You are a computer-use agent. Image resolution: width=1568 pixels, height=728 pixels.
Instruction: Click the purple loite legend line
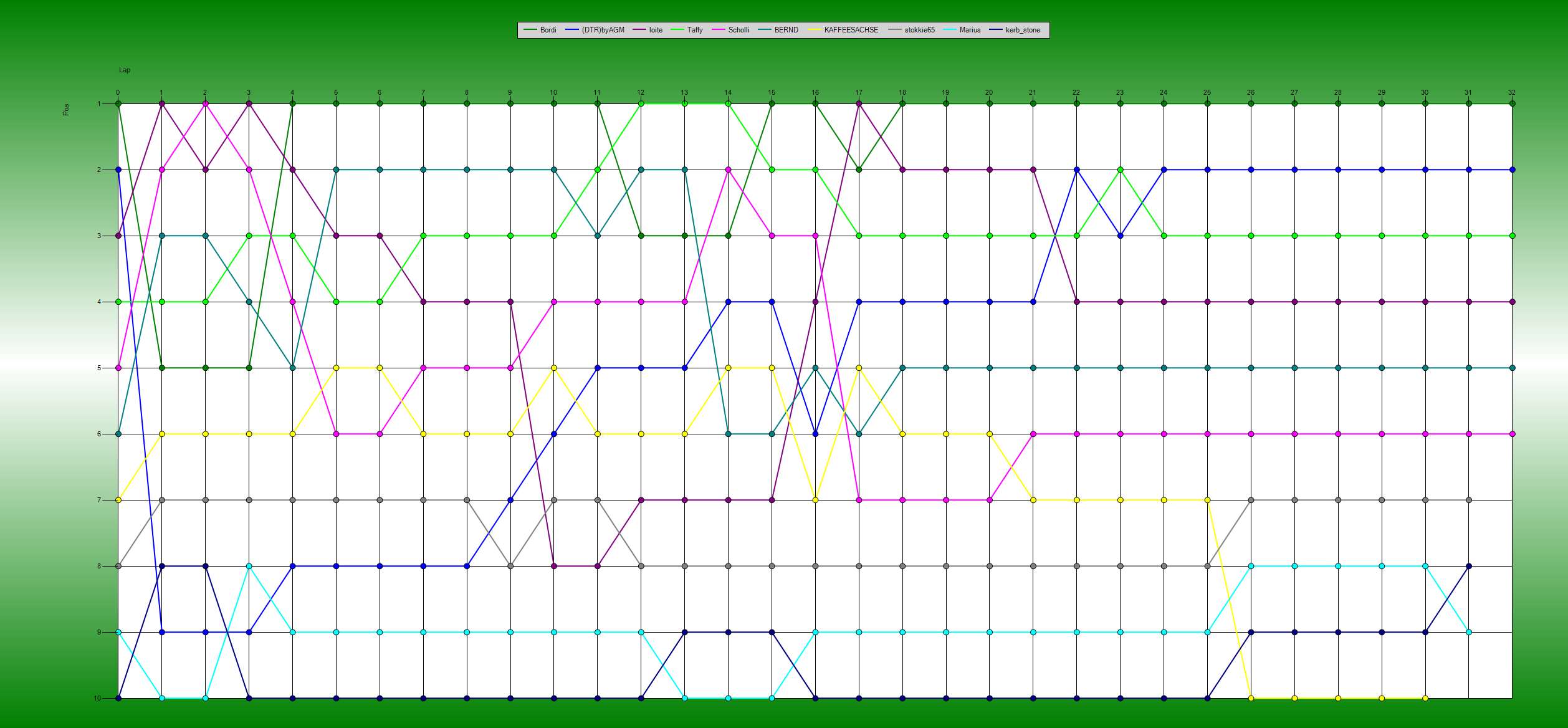(639, 30)
